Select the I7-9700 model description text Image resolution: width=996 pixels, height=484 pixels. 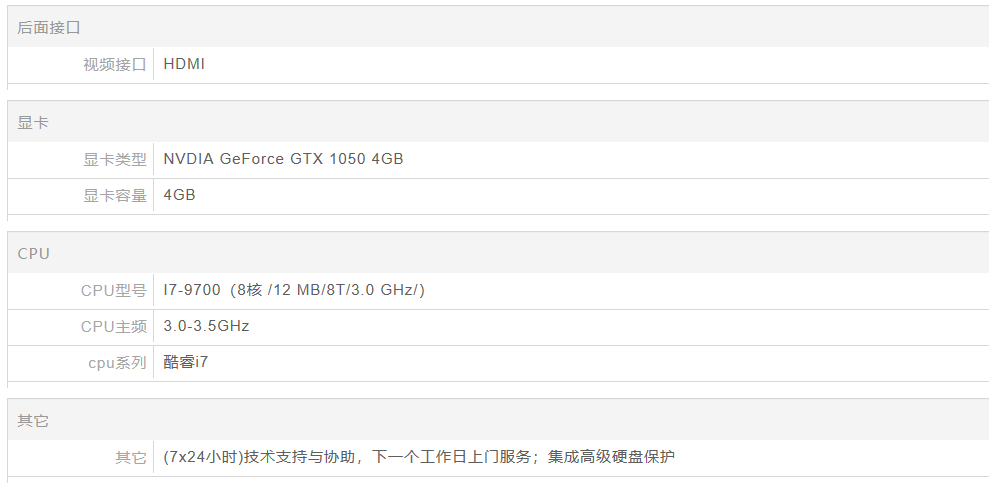pos(294,290)
